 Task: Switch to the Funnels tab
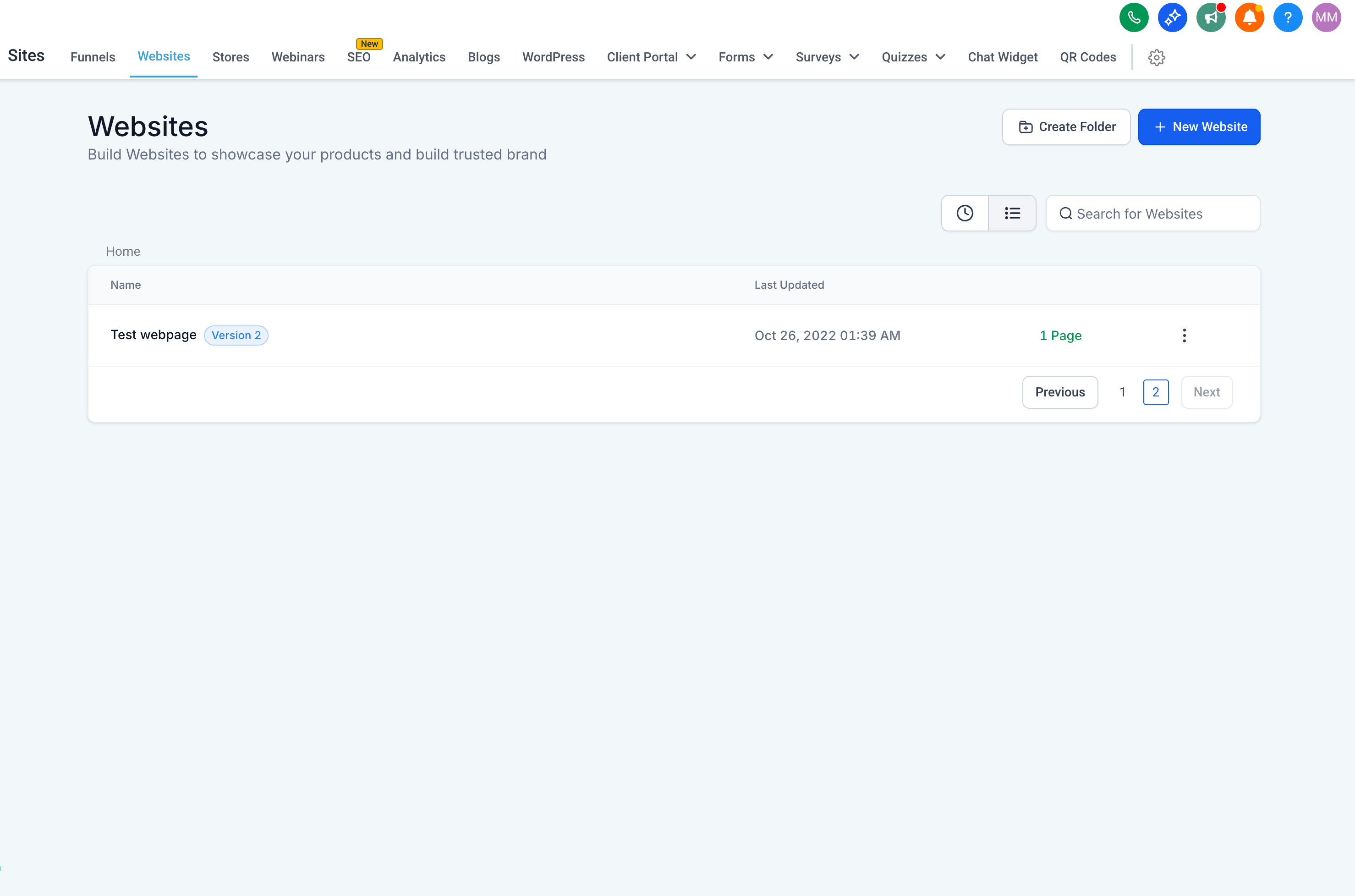click(93, 57)
